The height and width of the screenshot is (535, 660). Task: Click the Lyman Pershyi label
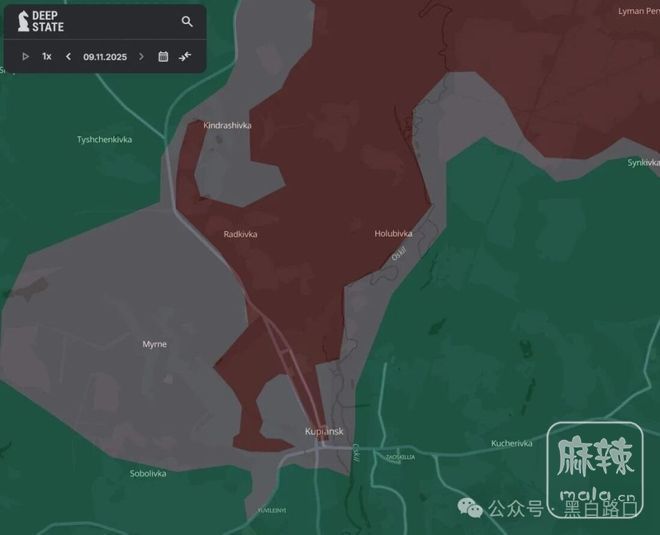[x=638, y=10]
